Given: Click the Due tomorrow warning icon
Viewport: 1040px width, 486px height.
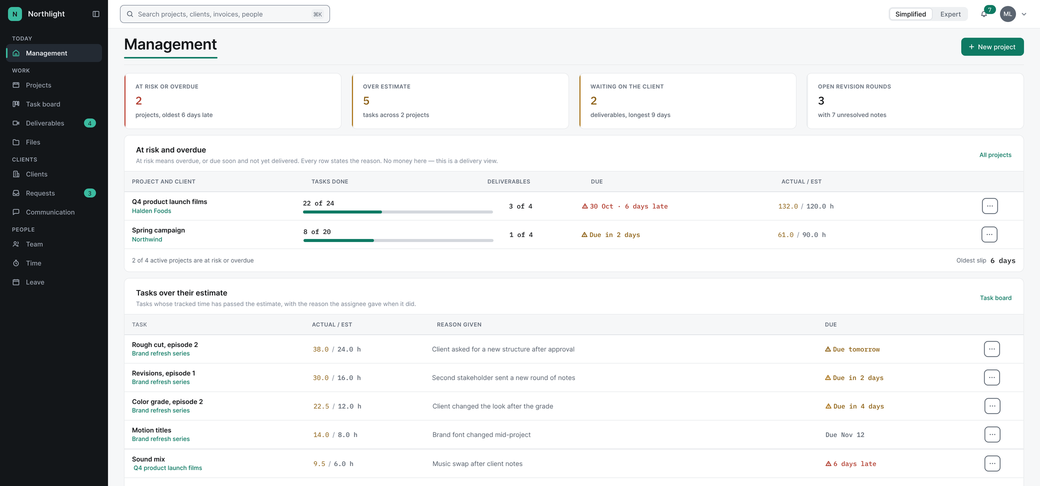Looking at the screenshot, I should [x=828, y=349].
